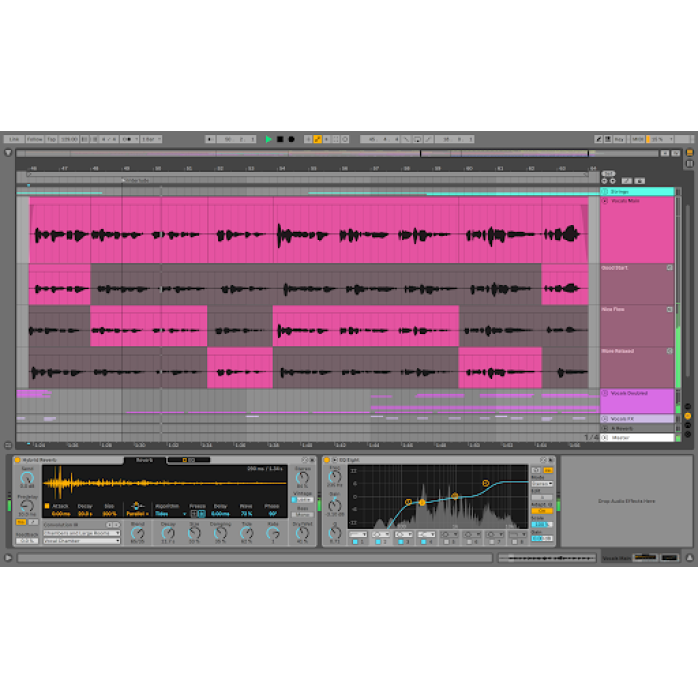Open the Chambers and Large Rooms dropdown
This screenshot has height=698, width=698.
pyautogui.click(x=81, y=533)
